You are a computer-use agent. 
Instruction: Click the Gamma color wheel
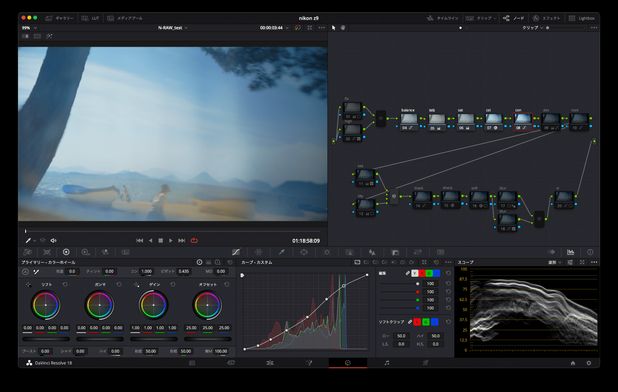point(100,305)
